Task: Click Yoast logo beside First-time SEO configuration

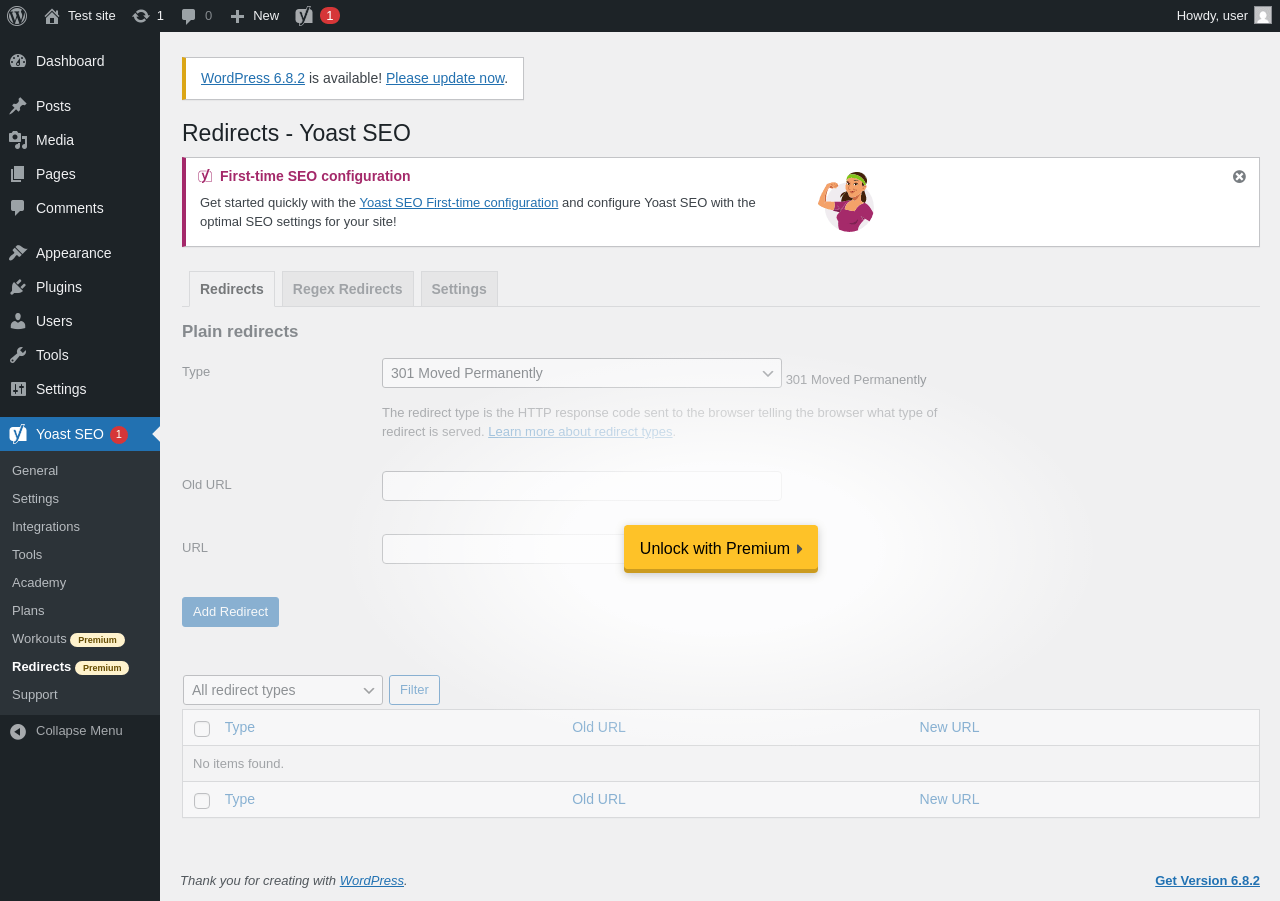Action: tap(205, 176)
